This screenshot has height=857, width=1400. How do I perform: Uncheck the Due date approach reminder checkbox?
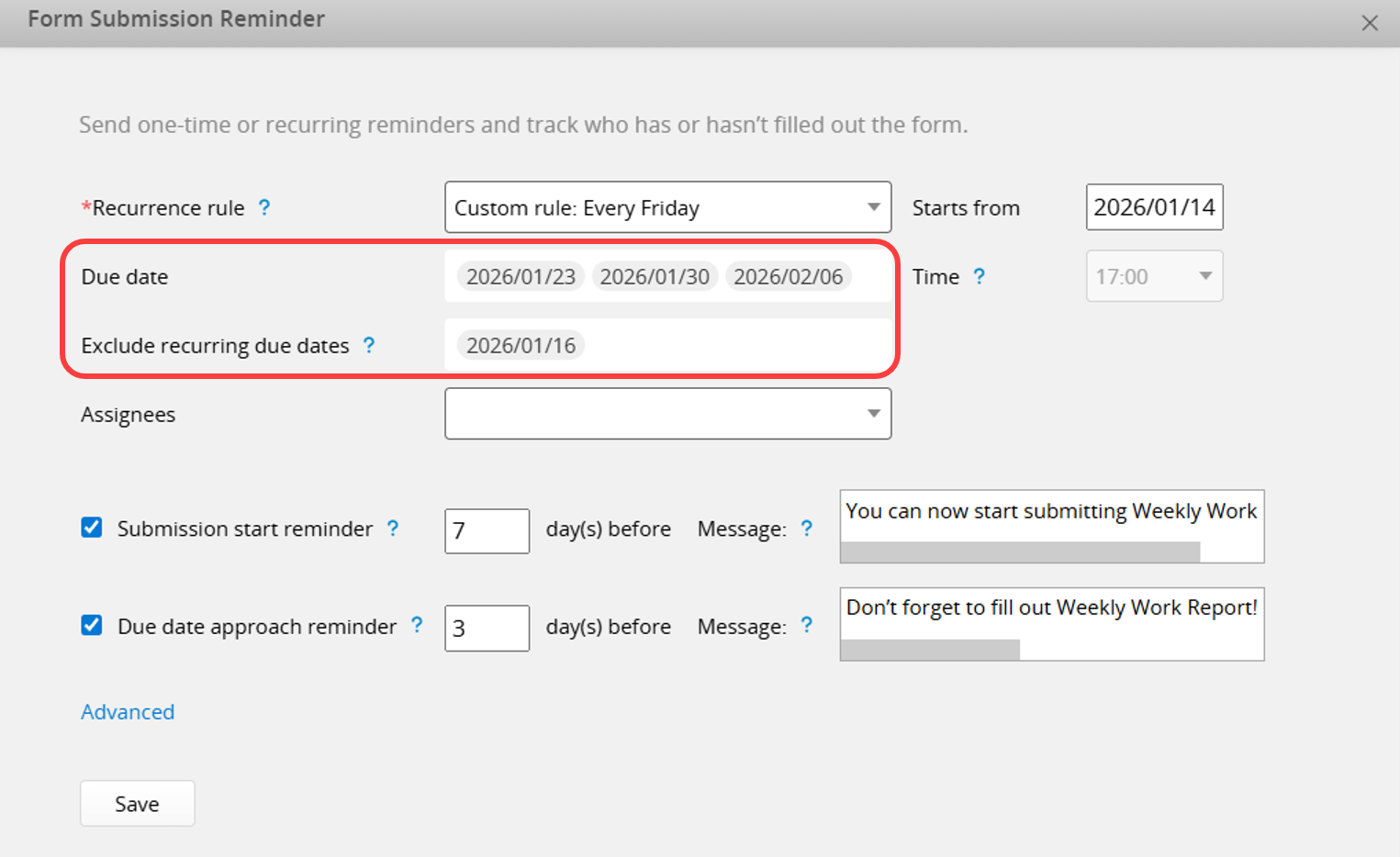(x=92, y=626)
